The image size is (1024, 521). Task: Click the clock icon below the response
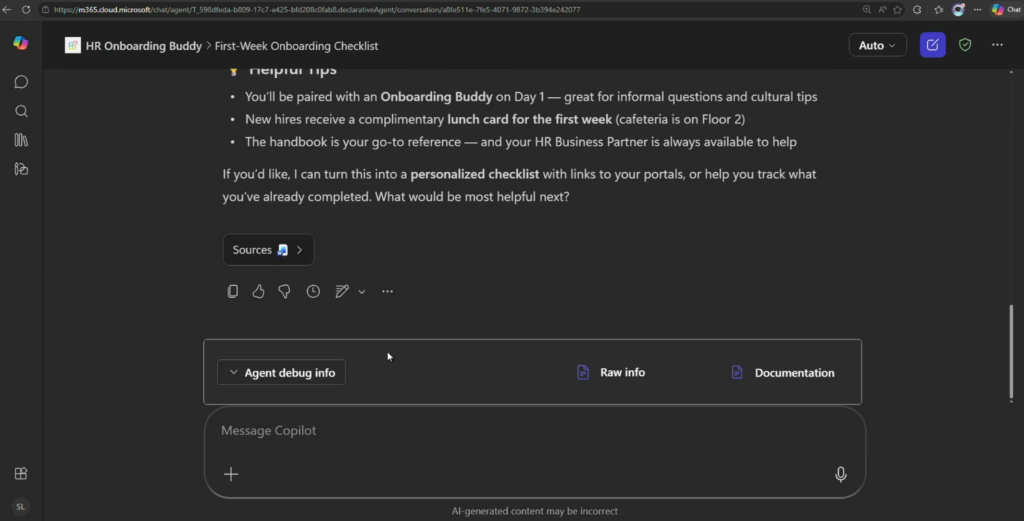coord(313,291)
